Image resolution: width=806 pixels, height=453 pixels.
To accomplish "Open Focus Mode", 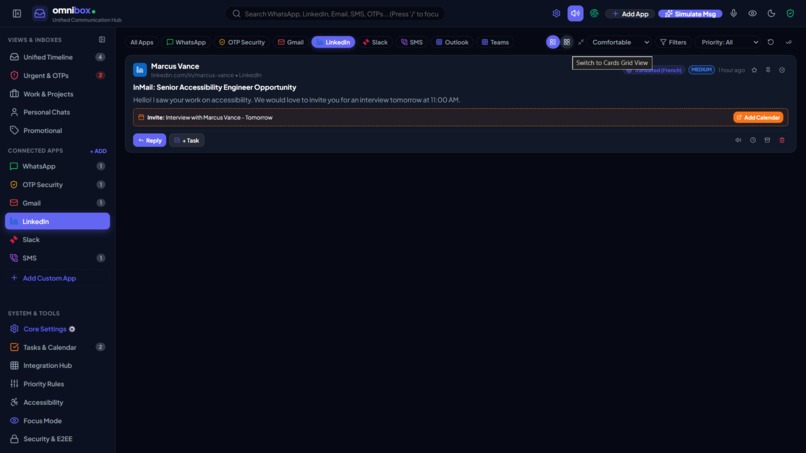I will point(57,421).
